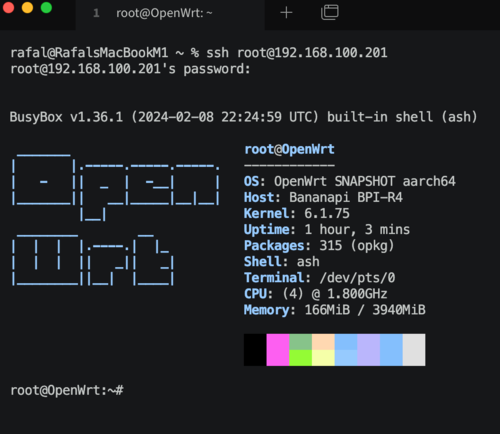The width and height of the screenshot is (500, 434).
Task: Minimize window with yellow traffic light button
Action: [27, 7]
